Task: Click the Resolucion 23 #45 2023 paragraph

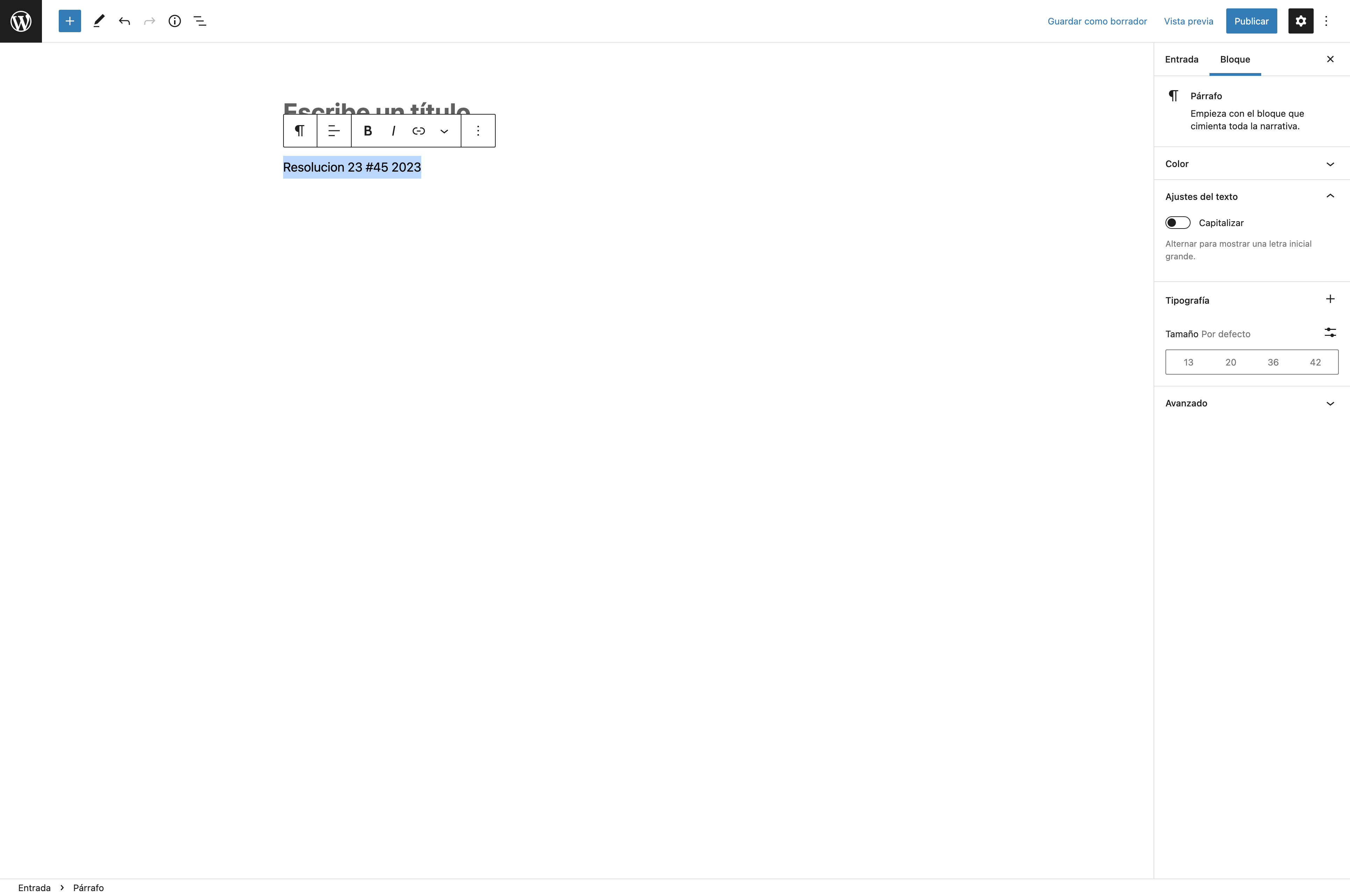Action: pyautogui.click(x=352, y=167)
